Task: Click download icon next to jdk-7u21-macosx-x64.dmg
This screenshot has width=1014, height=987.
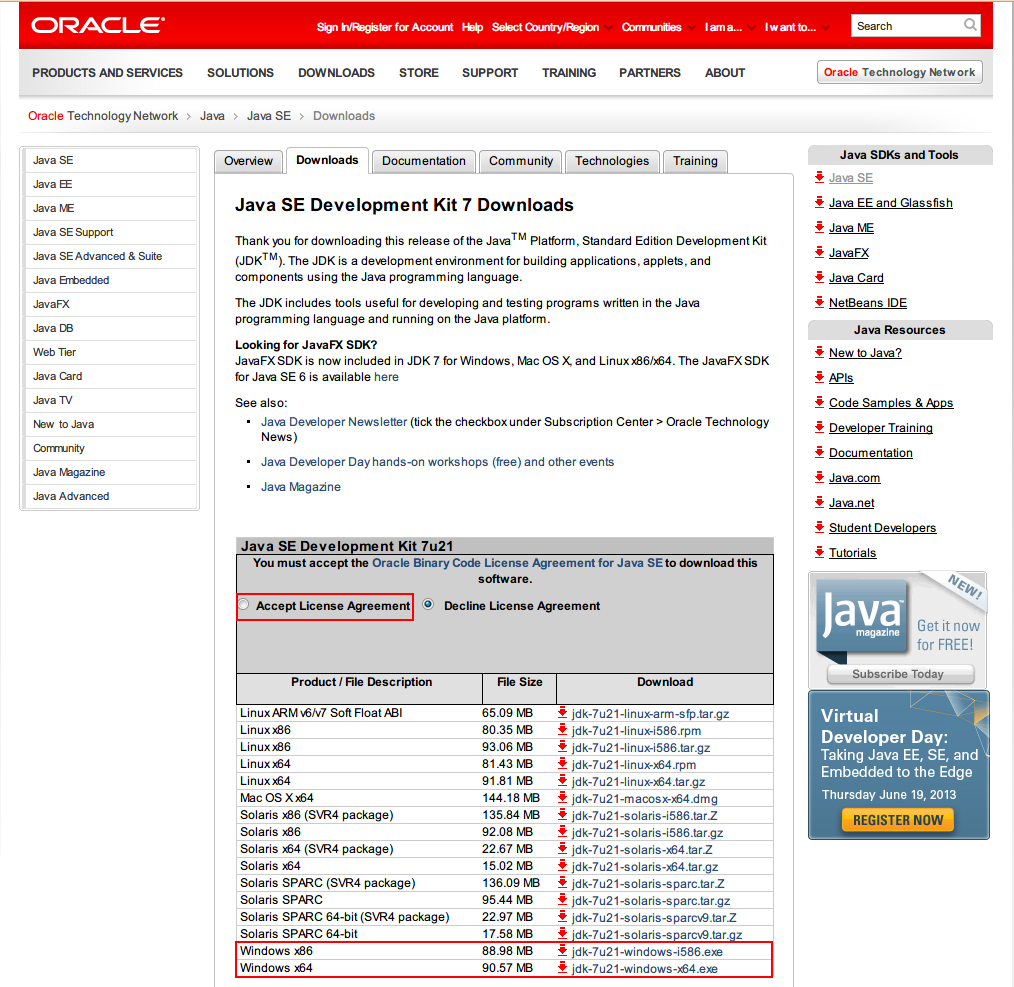Action: (x=563, y=798)
